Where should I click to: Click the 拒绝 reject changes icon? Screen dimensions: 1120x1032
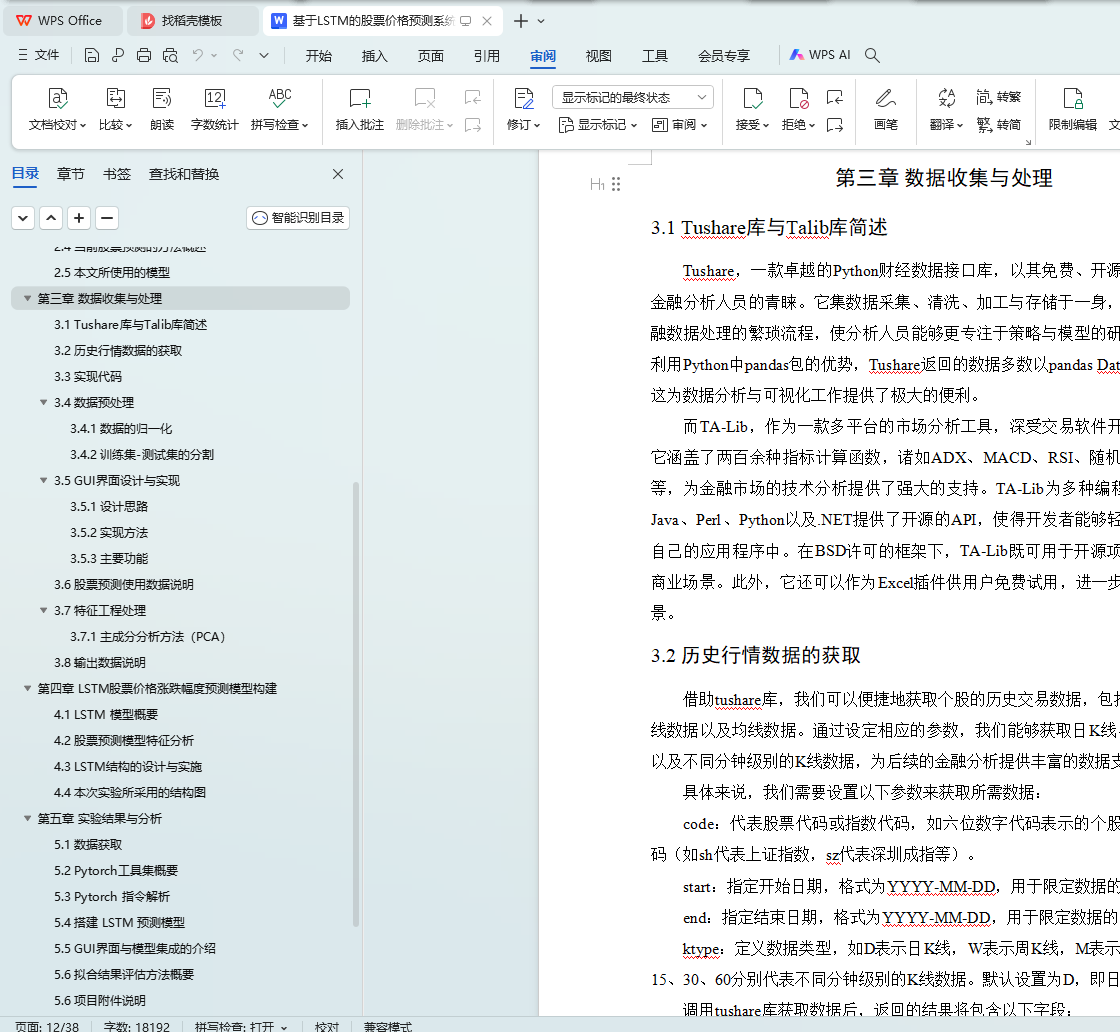pyautogui.click(x=798, y=109)
